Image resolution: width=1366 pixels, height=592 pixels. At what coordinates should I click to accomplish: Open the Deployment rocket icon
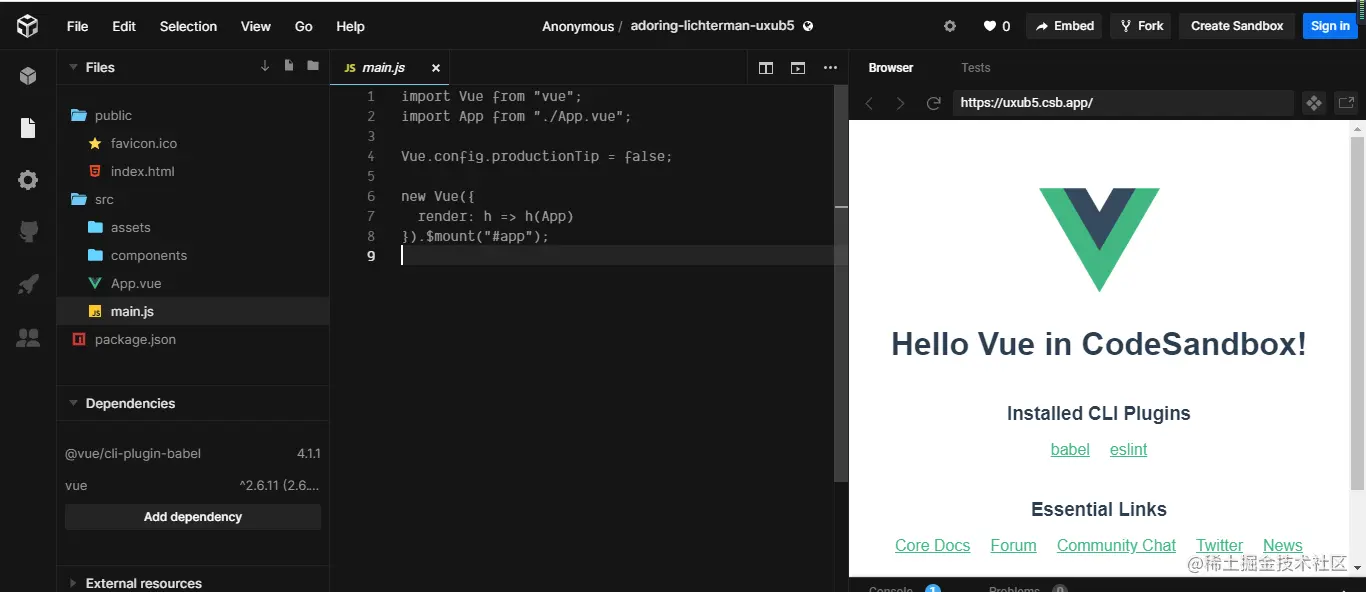[x=28, y=285]
